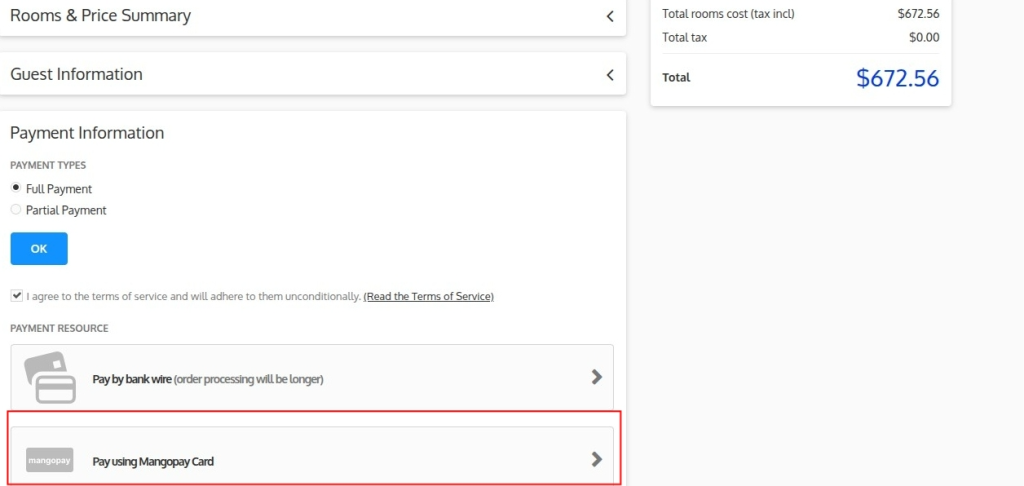
Task: Toggle the agree to terms checkbox
Action: [x=16, y=296]
